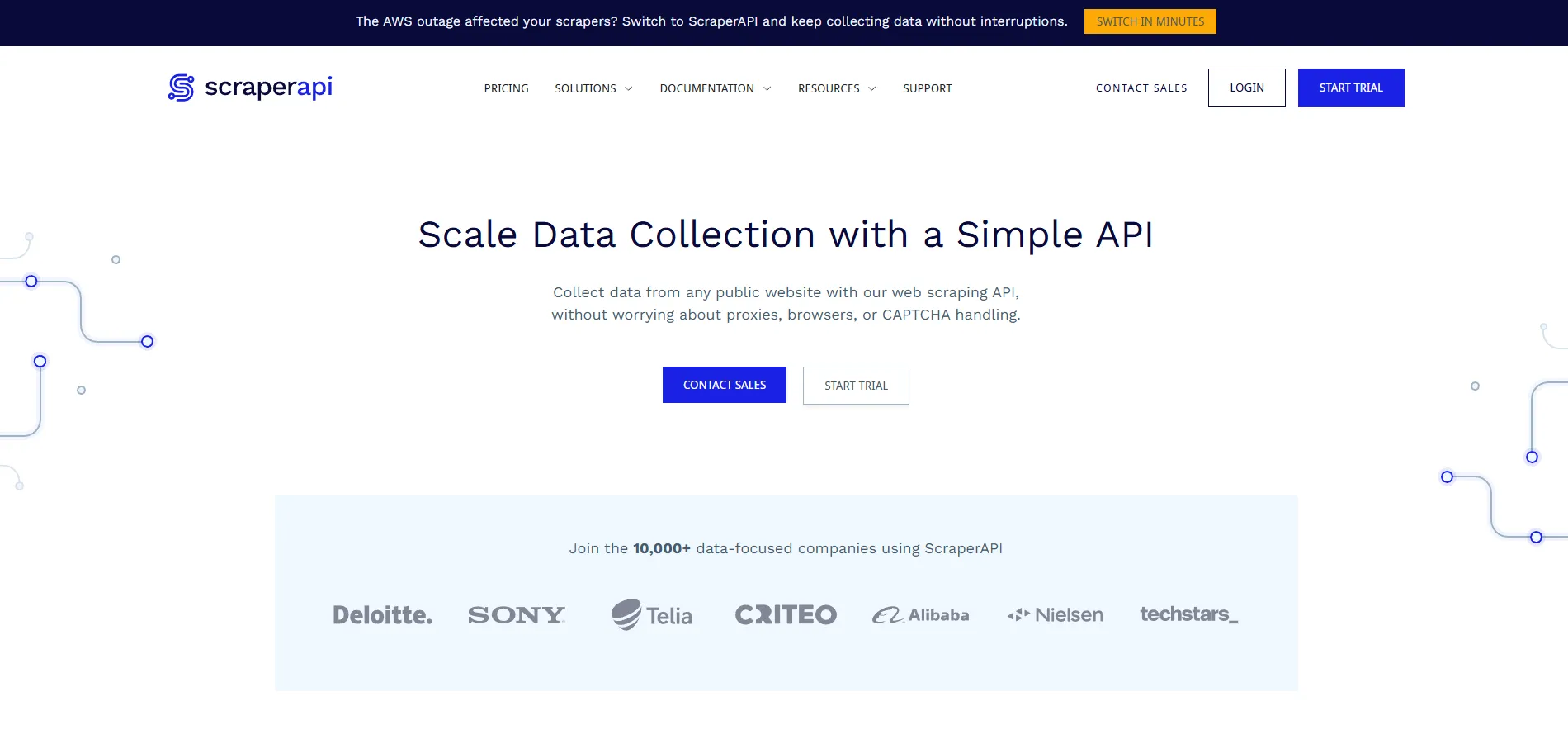Click the ScraperAPI logo icon
The height and width of the screenshot is (744, 1568).
click(181, 88)
